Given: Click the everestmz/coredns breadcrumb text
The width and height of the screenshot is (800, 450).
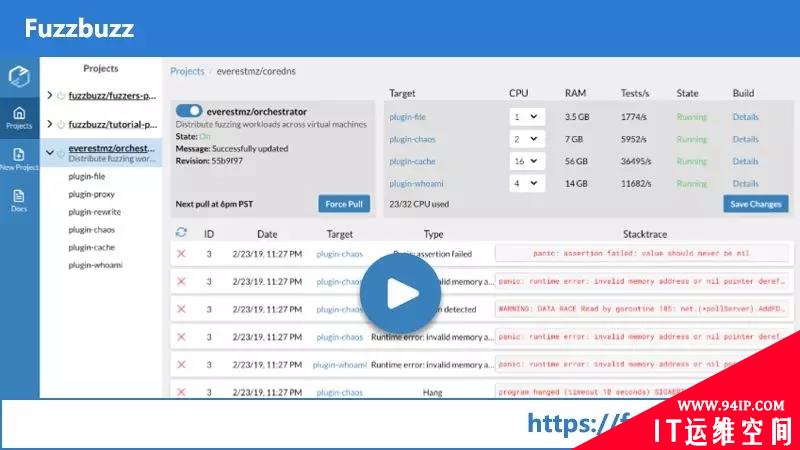Looking at the screenshot, I should point(256,71).
